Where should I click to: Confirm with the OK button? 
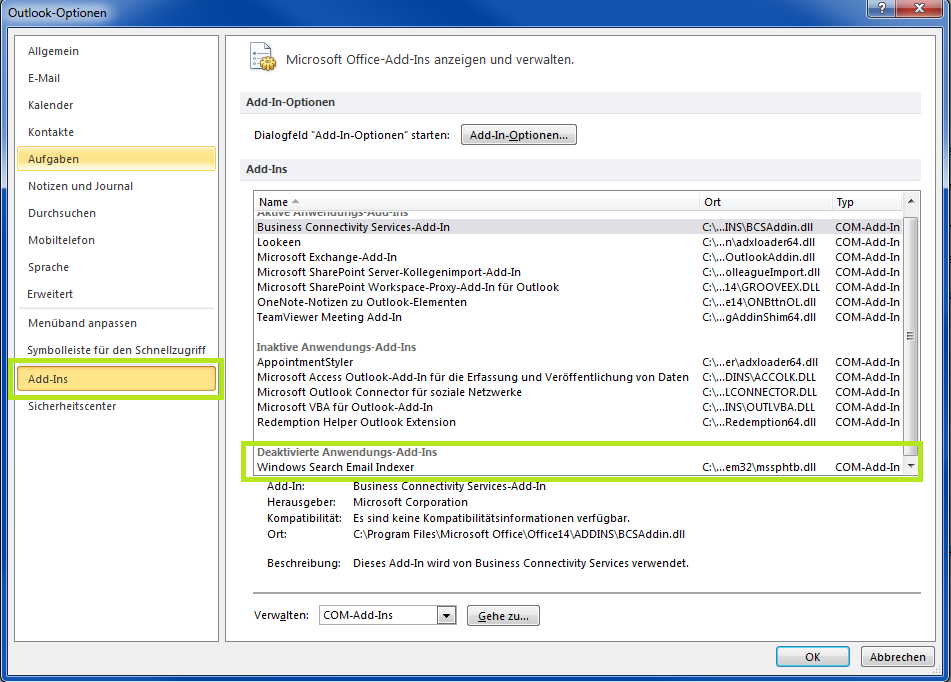813,657
